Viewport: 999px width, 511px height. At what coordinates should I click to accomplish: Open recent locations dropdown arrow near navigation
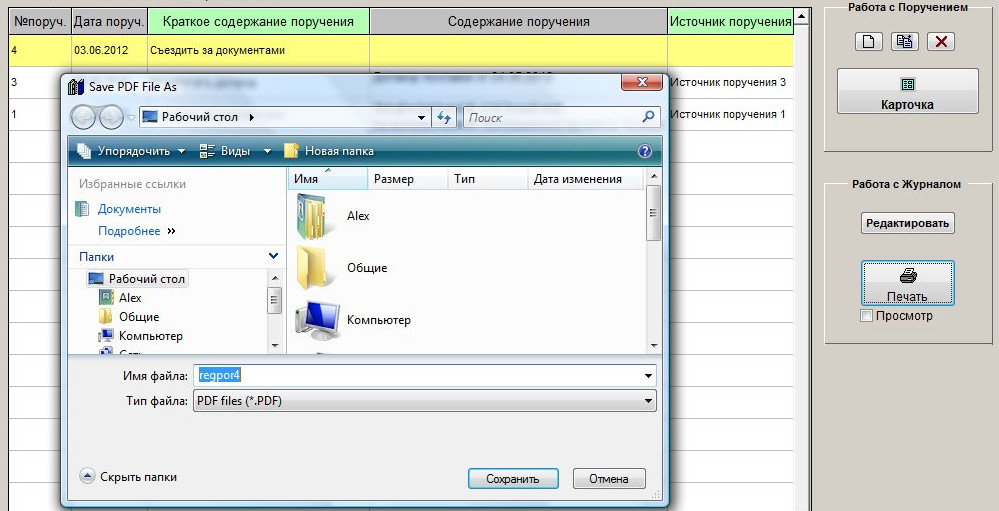131,118
